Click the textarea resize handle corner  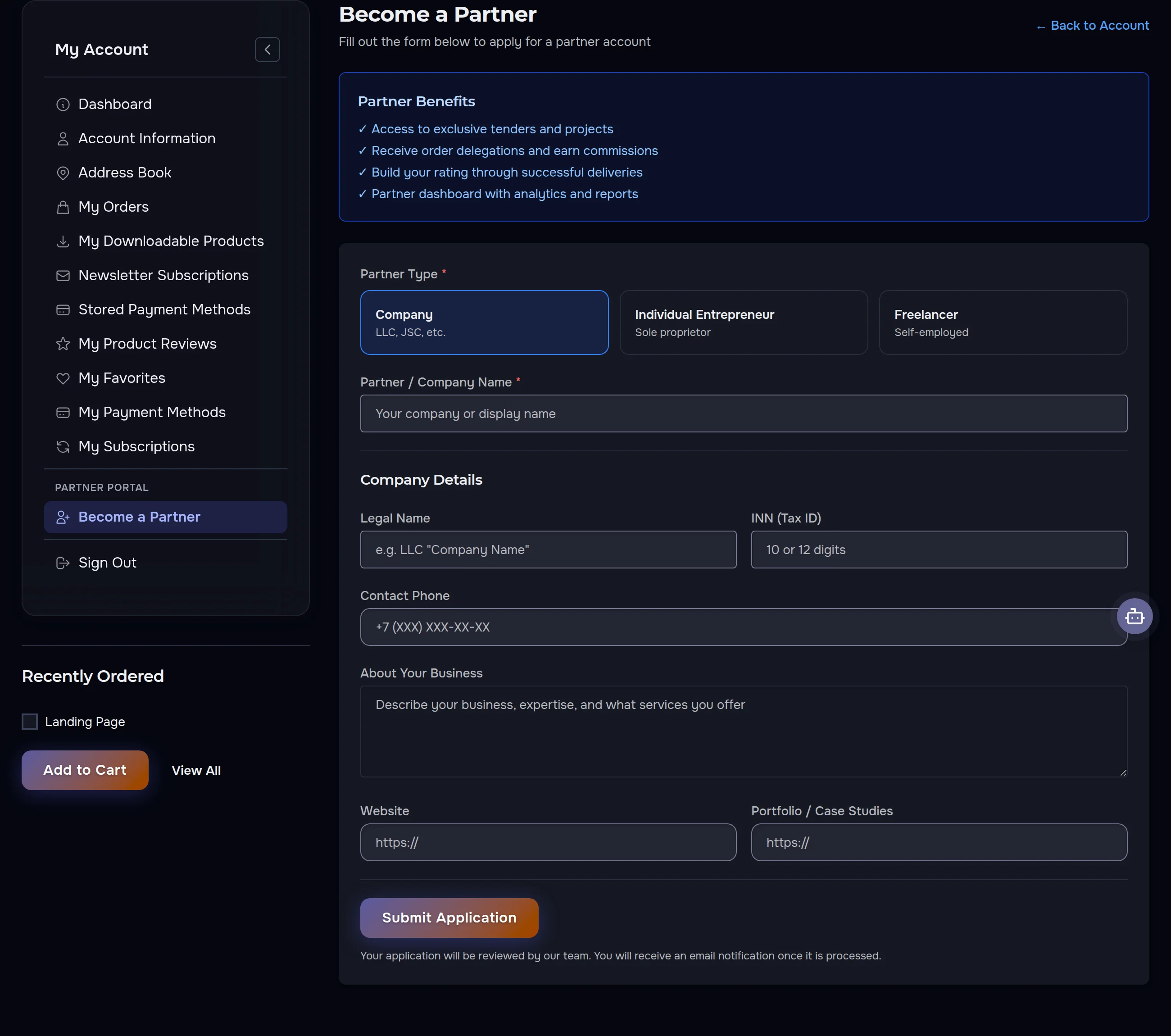(1123, 772)
